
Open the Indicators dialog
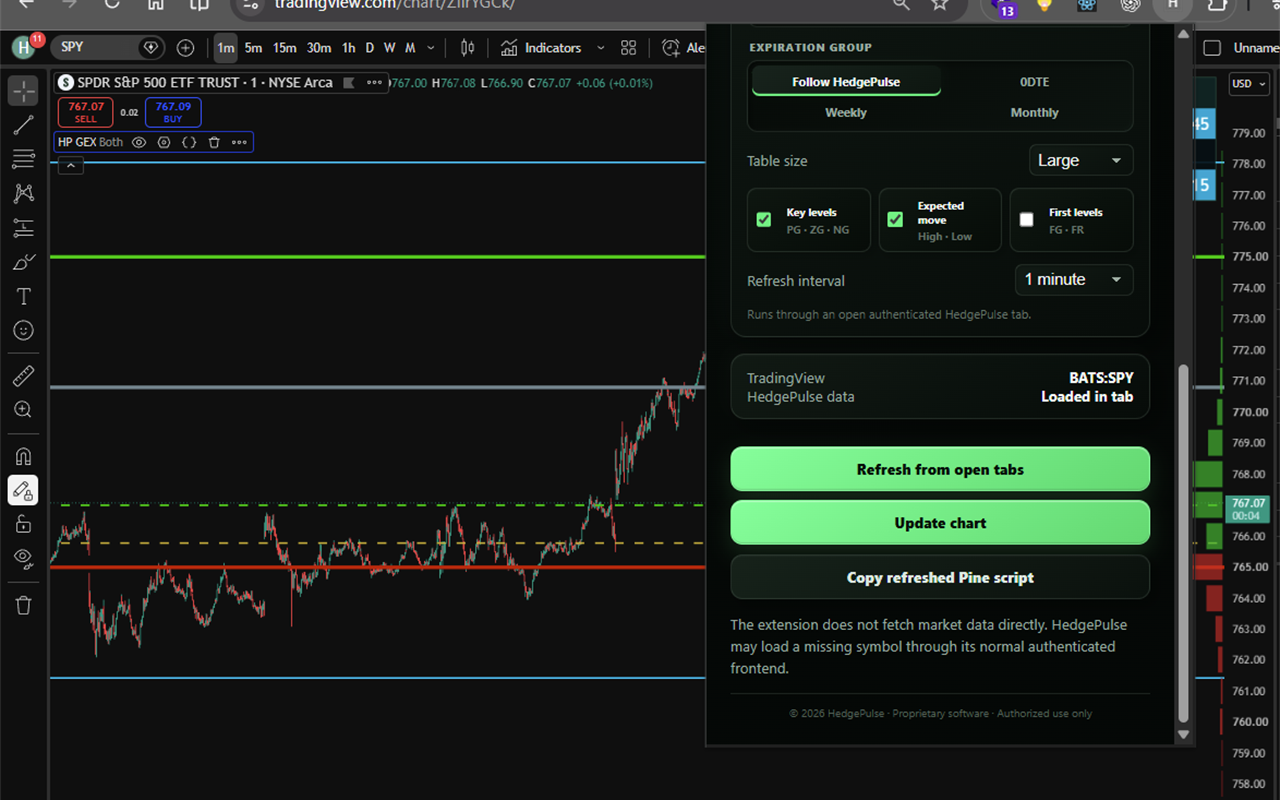[541, 48]
